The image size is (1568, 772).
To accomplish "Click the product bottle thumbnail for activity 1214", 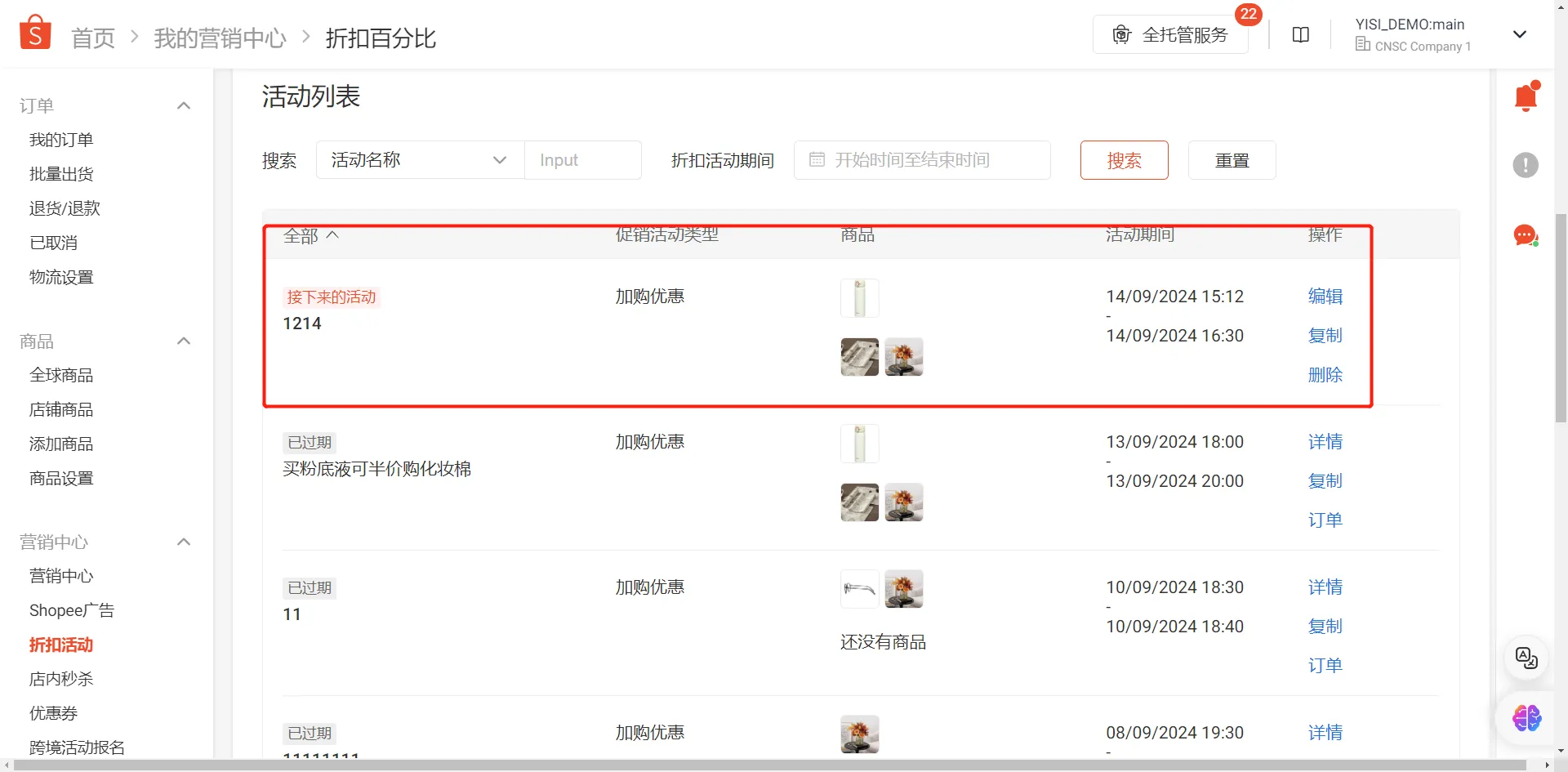I will click(x=859, y=297).
